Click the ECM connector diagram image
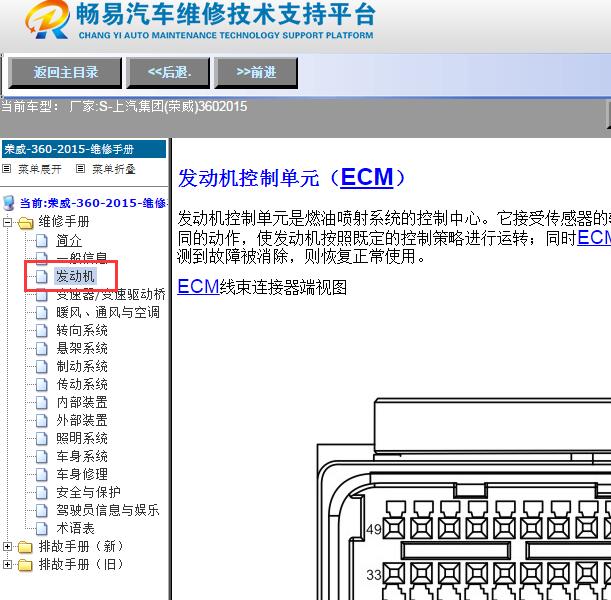The width and height of the screenshot is (611, 600). [464, 499]
